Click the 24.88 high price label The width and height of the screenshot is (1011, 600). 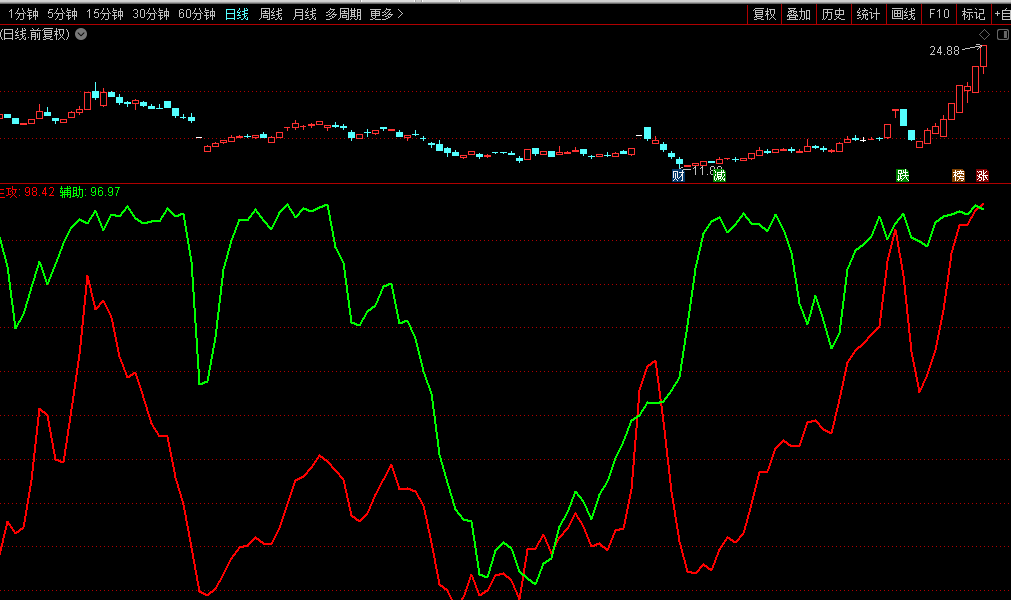pyautogui.click(x=943, y=50)
